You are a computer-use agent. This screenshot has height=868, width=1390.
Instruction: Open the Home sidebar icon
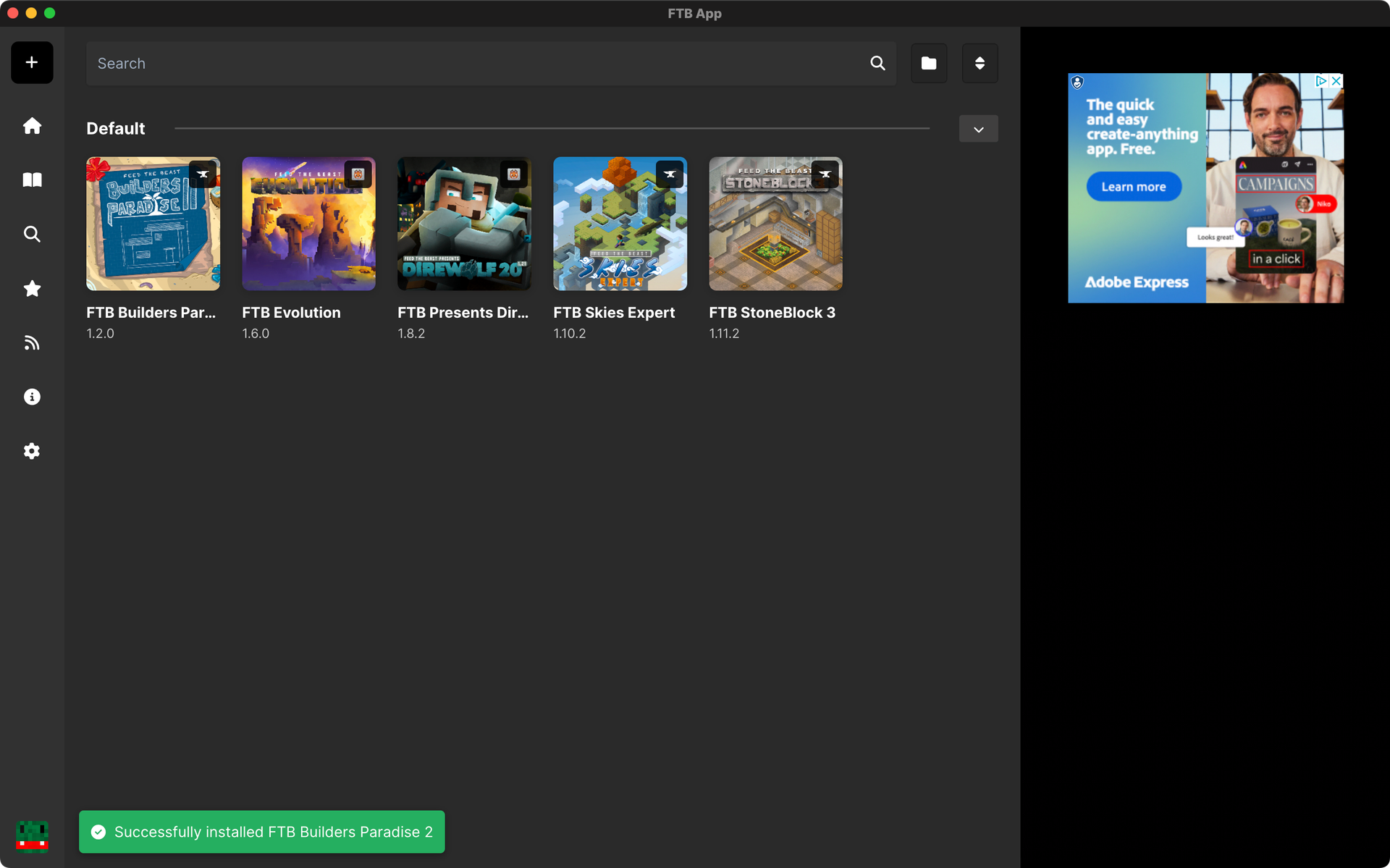tap(32, 125)
